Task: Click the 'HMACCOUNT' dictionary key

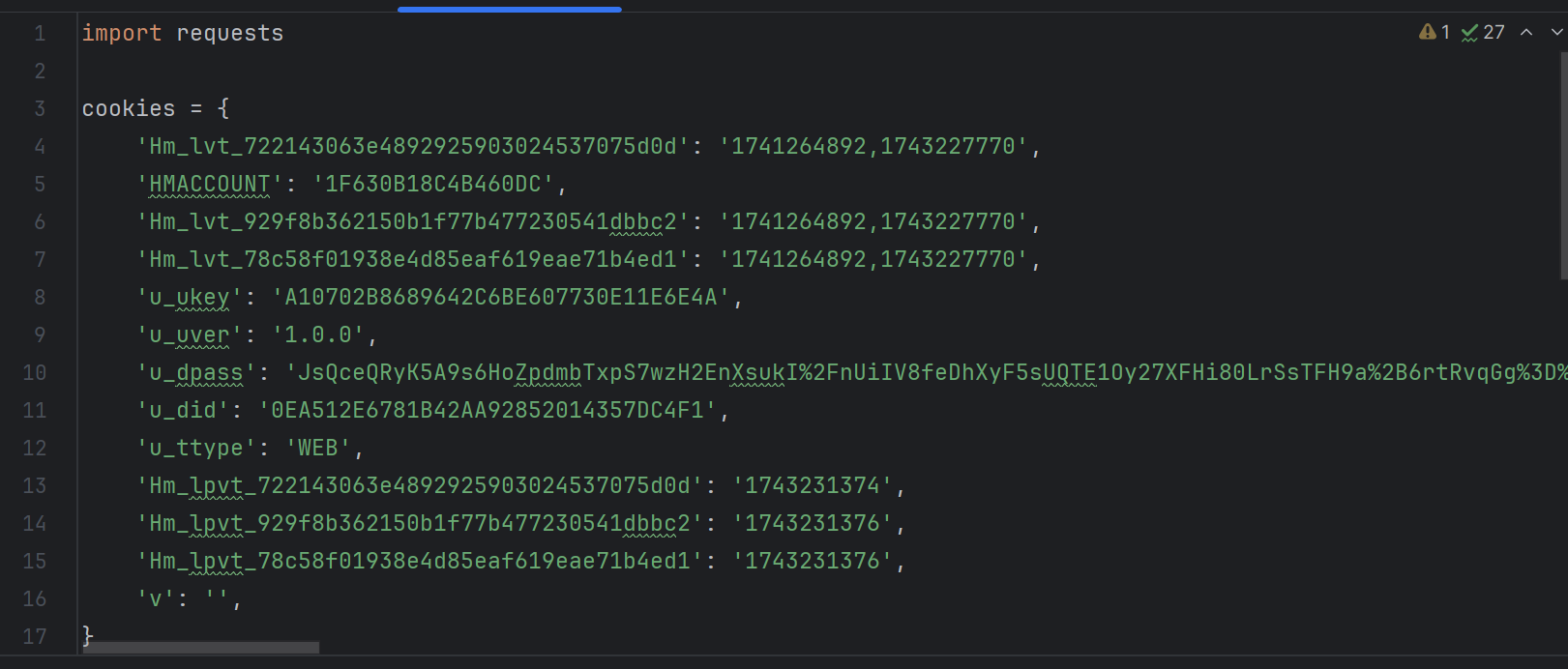Action: click(x=210, y=184)
